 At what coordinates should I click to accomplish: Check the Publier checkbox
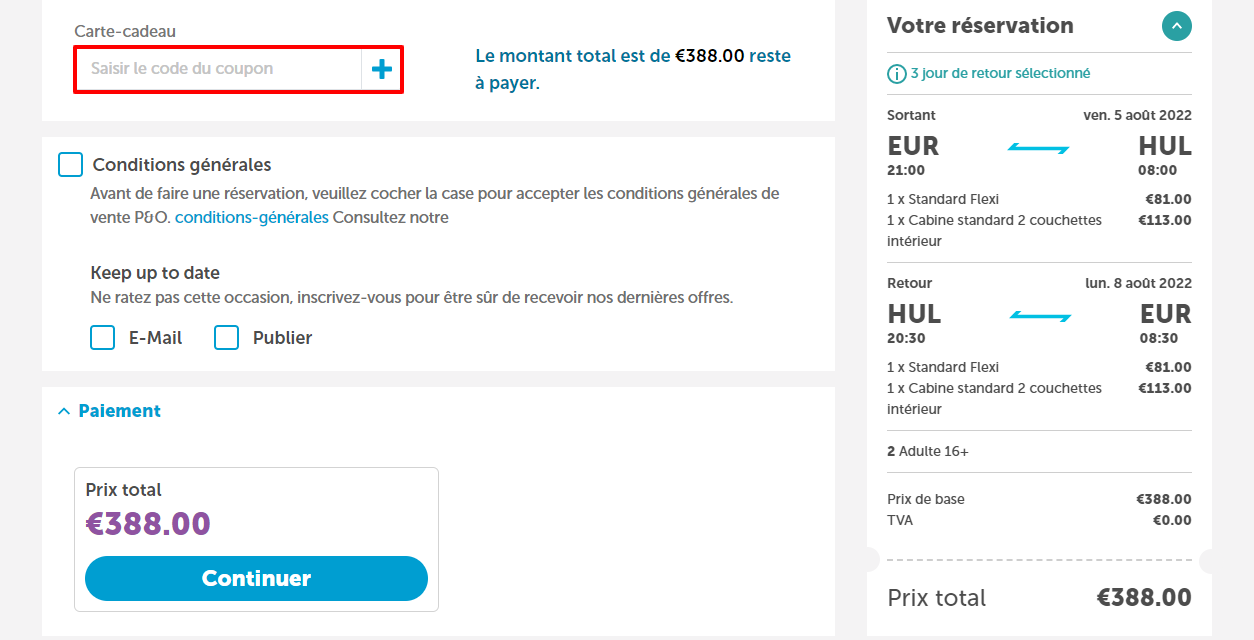point(227,338)
